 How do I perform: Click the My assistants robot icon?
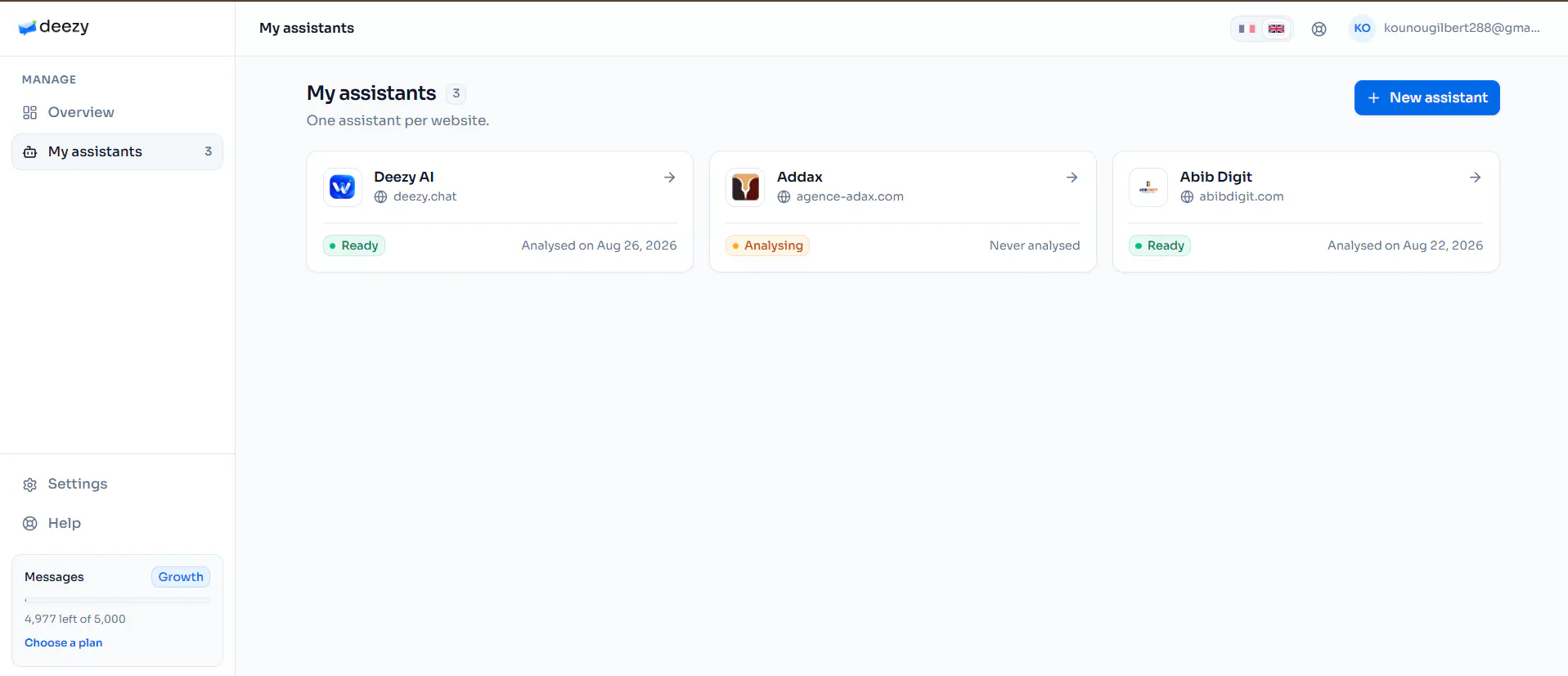[x=30, y=152]
